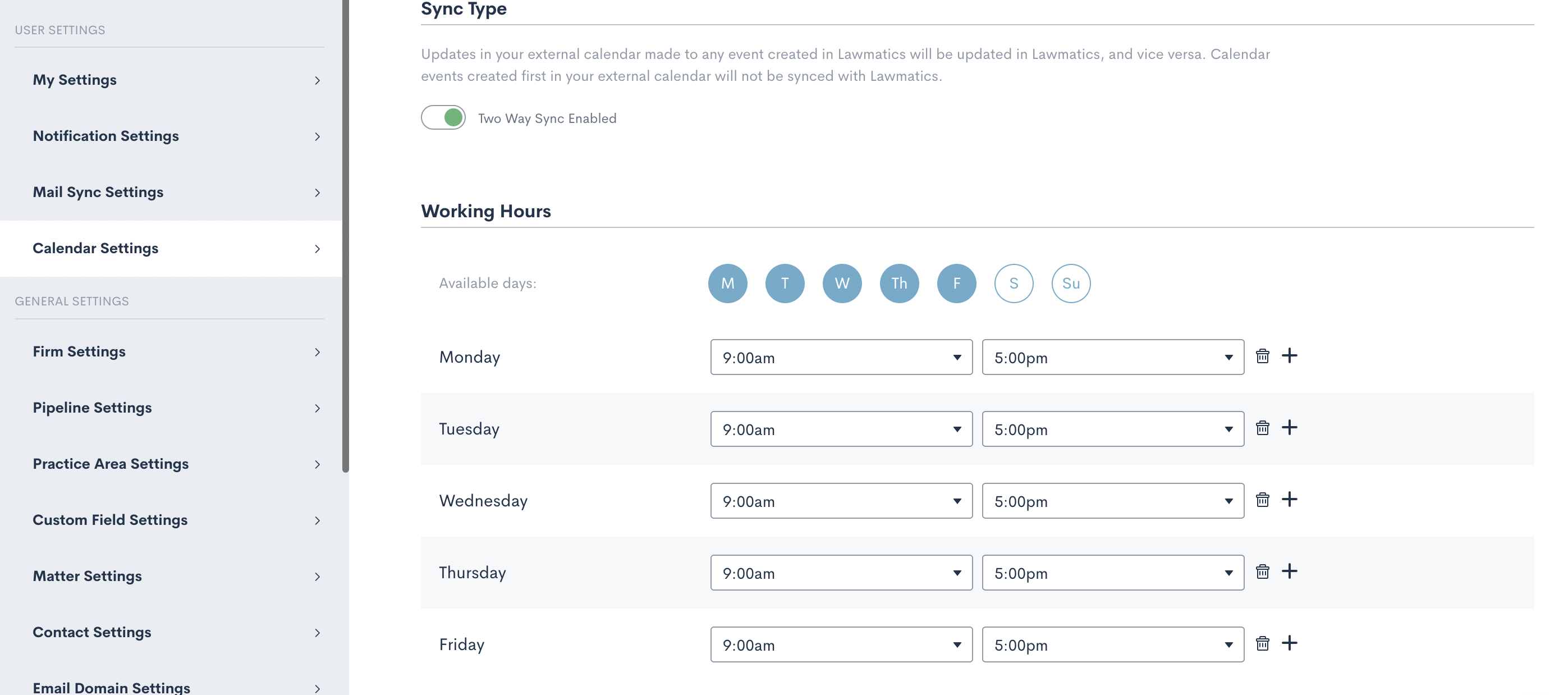Screen dimensions: 1568x695
Task: Change Friday's 9:00am start time
Action: coord(841,645)
